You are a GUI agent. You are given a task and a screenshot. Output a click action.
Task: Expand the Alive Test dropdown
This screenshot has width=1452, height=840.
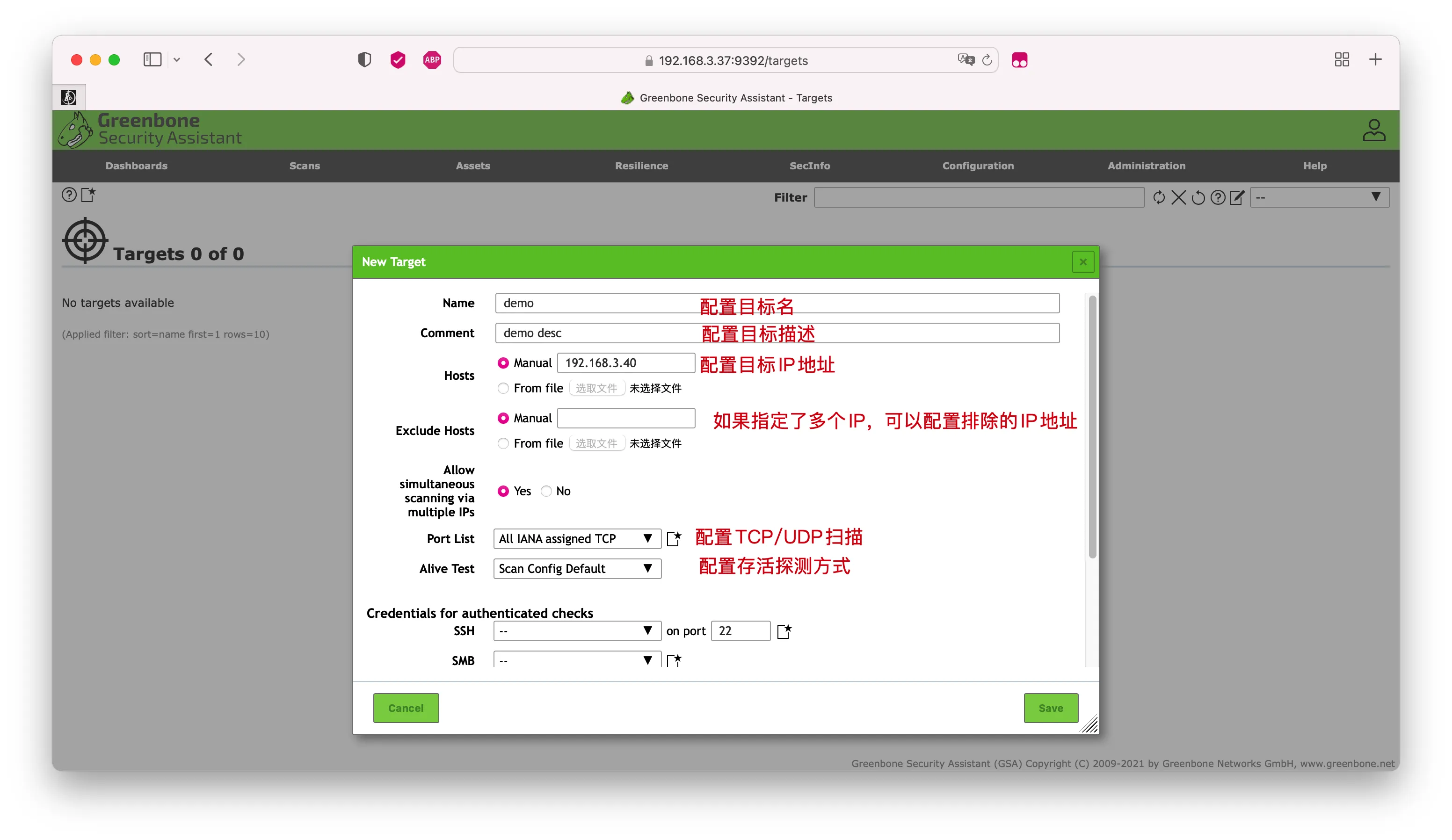point(577,569)
